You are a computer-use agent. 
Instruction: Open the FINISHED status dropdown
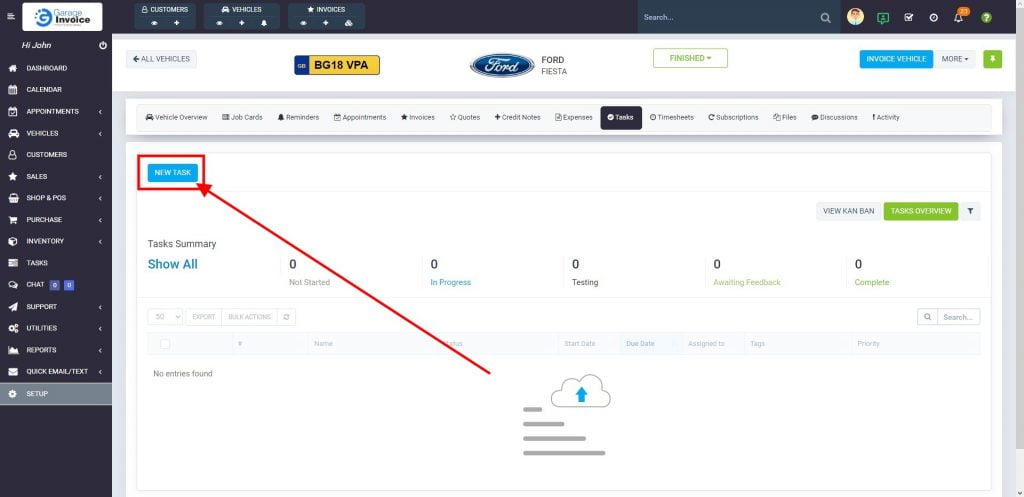pyautogui.click(x=690, y=58)
